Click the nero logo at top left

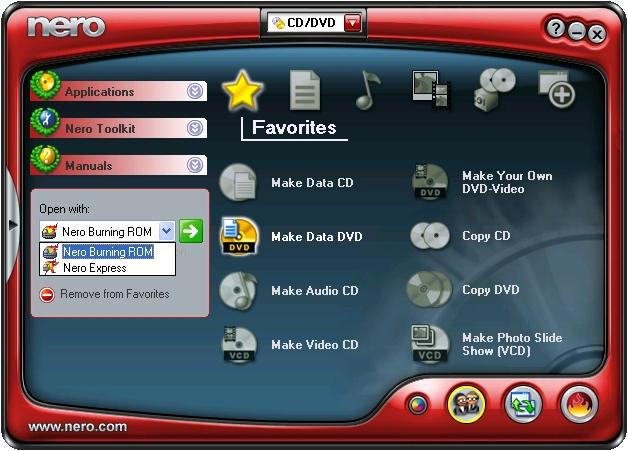[x=66, y=26]
